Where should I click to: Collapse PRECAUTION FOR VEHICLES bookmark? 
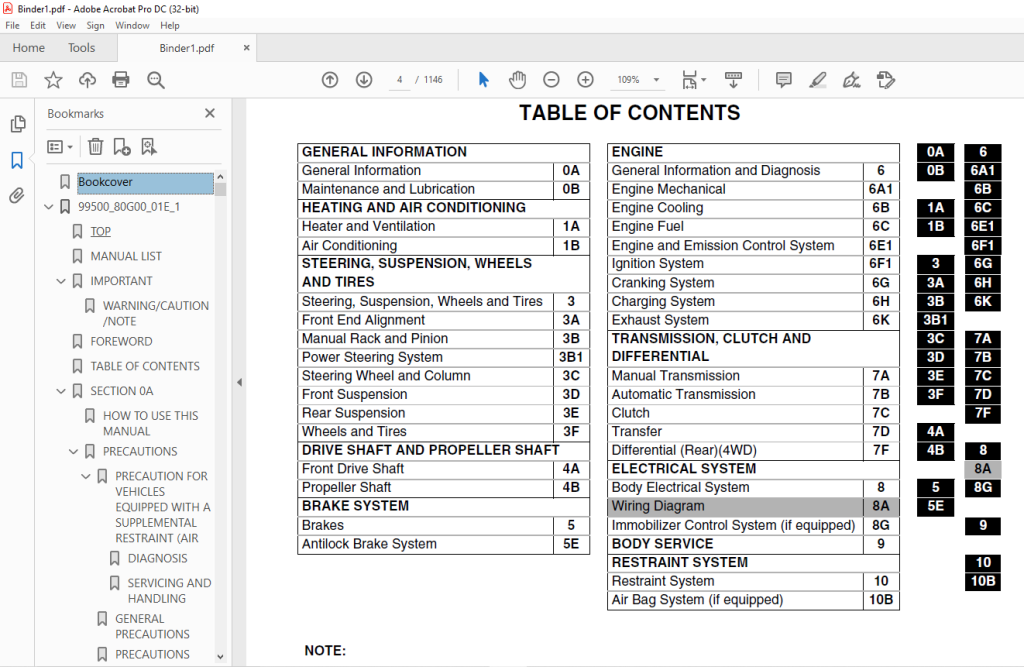coord(86,476)
